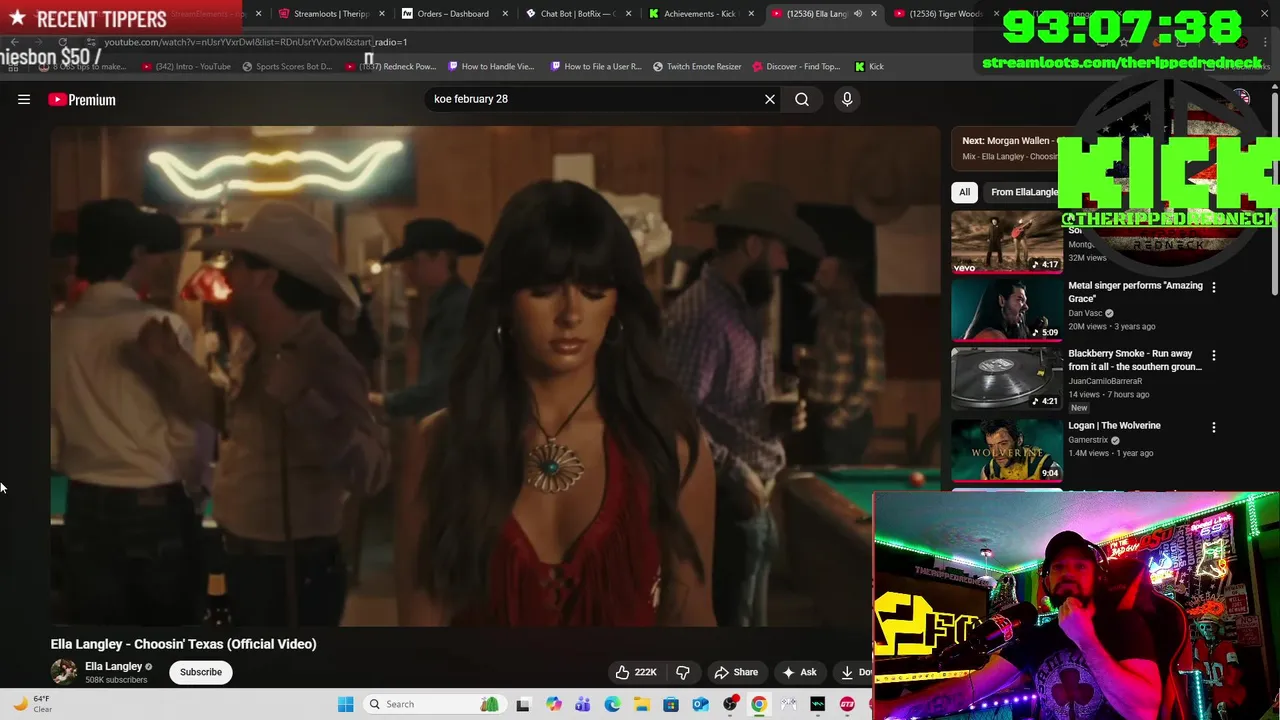The height and width of the screenshot is (720, 1280).
Task: Click the Windows taskbar Search box
Action: (x=433, y=704)
